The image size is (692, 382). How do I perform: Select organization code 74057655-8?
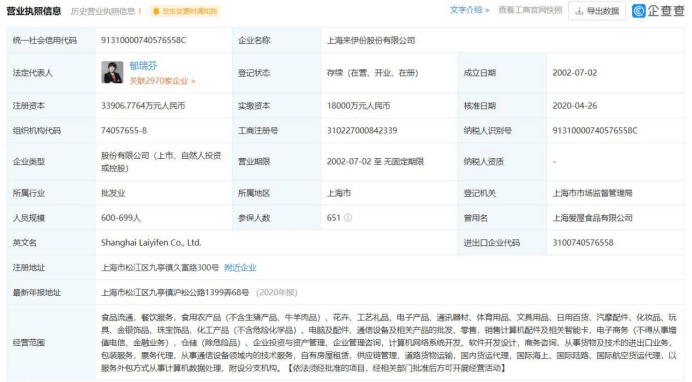pos(124,131)
